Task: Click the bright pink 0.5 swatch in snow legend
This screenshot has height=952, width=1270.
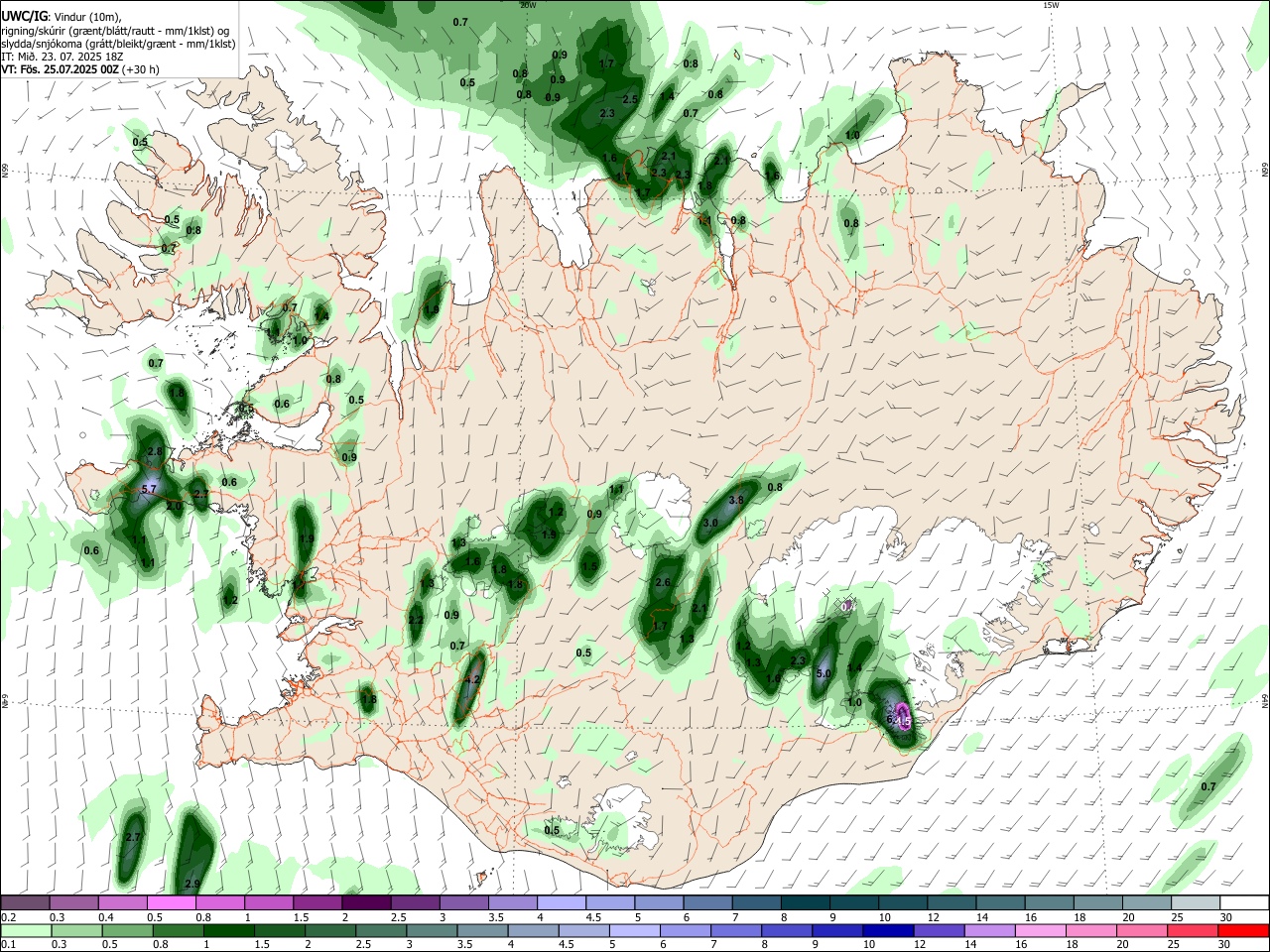Action: click(171, 902)
